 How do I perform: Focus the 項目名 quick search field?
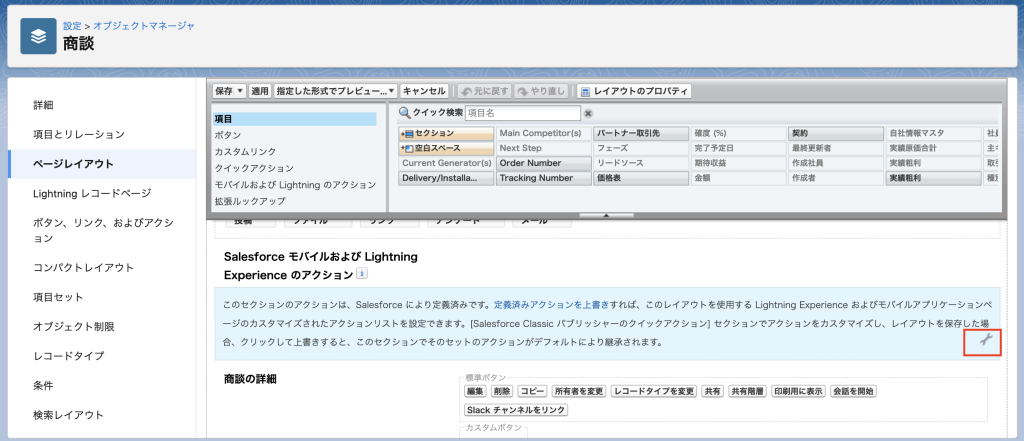coord(522,113)
